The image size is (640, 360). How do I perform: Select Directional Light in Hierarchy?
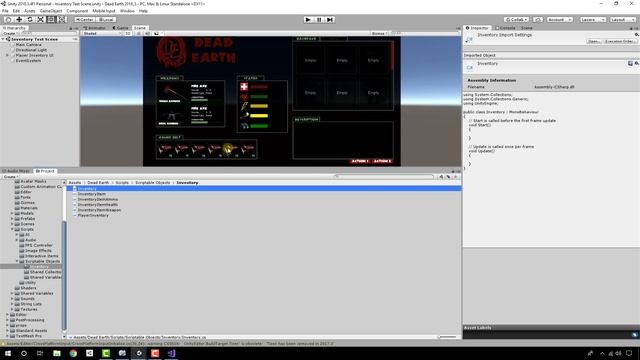coord(31,50)
